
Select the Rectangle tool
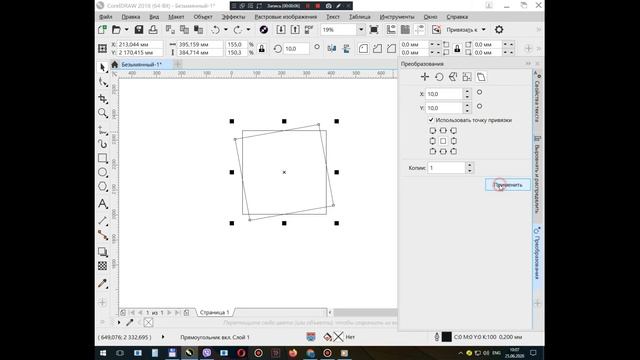click(102, 158)
